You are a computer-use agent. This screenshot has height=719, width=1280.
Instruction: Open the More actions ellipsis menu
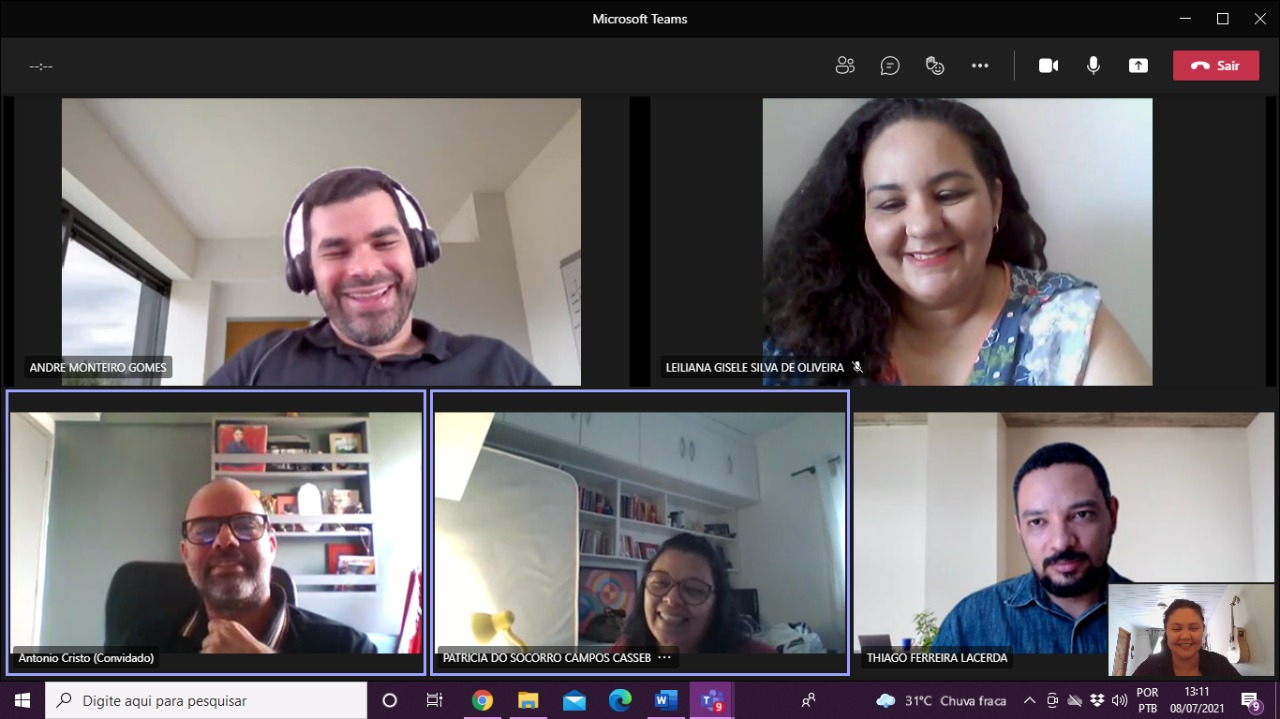[980, 66]
